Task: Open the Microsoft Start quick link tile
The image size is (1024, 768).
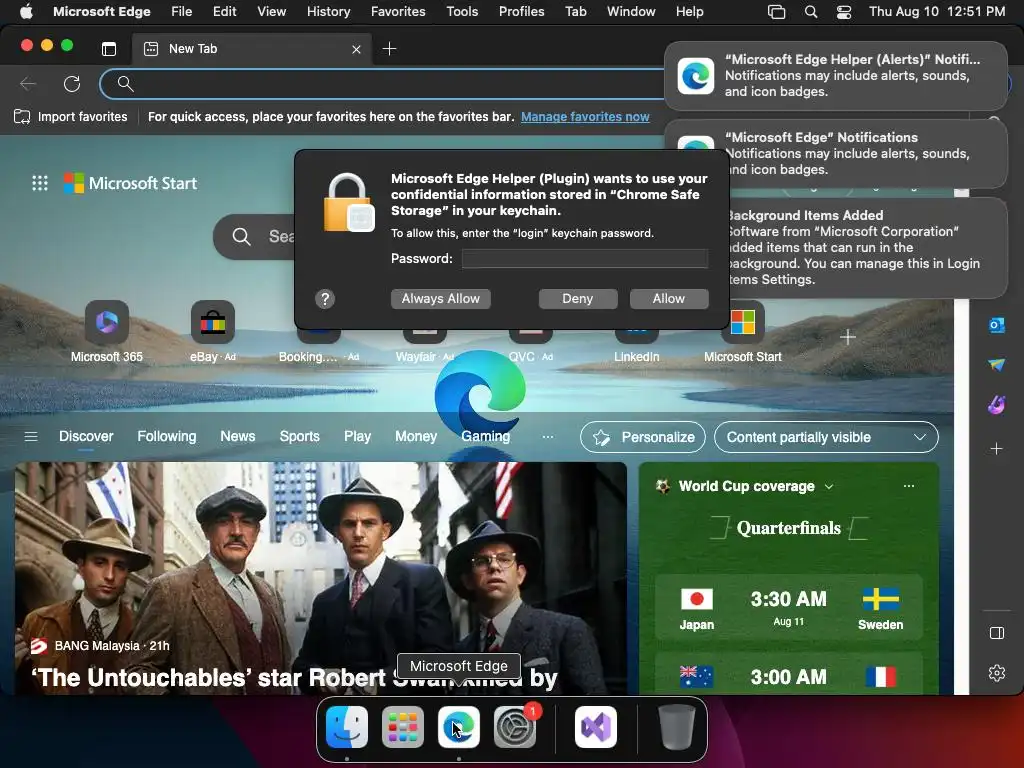Action: [x=743, y=332]
